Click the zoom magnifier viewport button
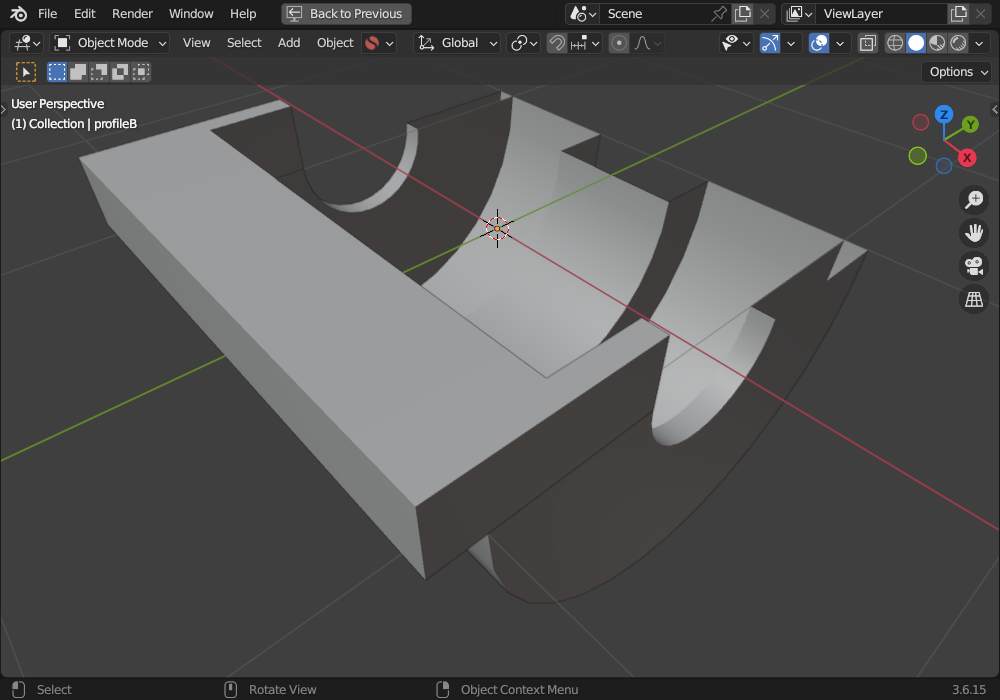This screenshot has width=1000, height=700. coord(974,200)
